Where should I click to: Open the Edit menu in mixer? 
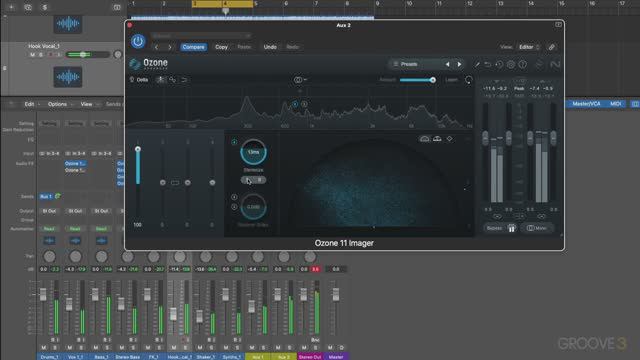(x=29, y=104)
